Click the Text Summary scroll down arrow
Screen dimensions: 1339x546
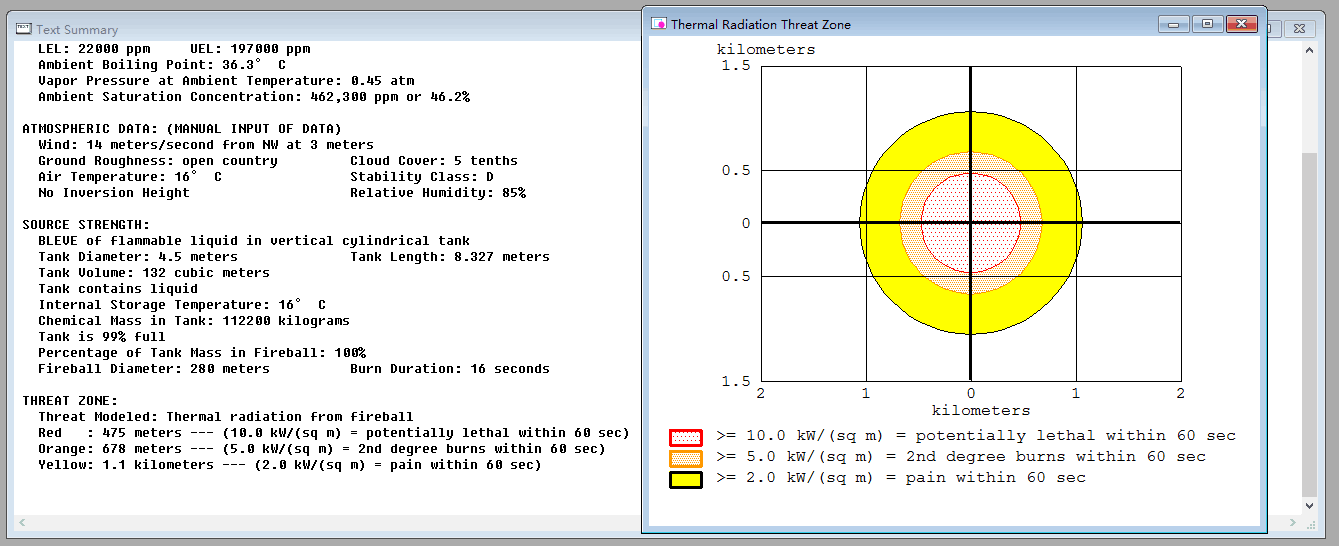click(1309, 506)
